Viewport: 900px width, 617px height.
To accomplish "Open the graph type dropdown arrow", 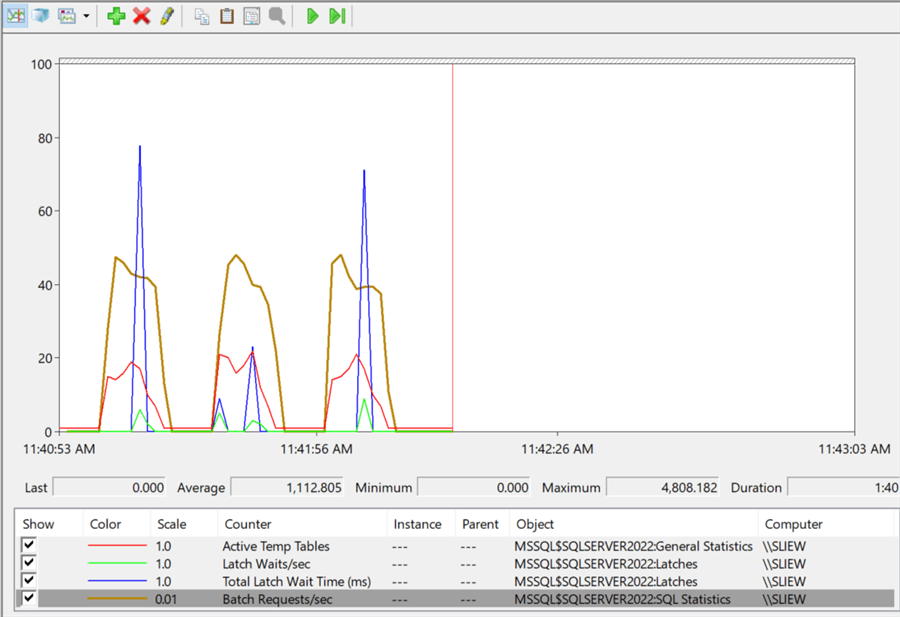I will (86, 16).
